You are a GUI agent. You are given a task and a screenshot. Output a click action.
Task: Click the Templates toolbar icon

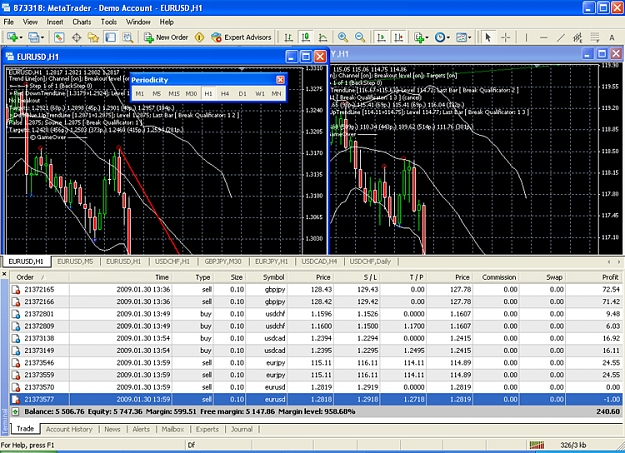point(461,37)
